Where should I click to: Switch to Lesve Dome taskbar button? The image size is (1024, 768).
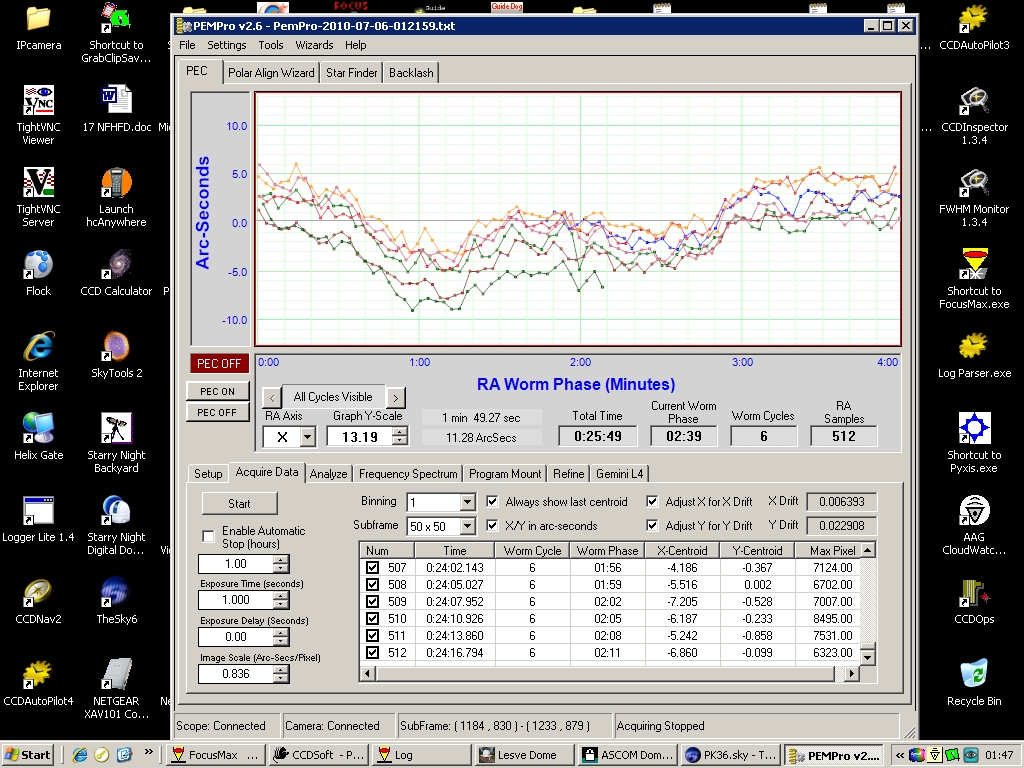[524, 755]
